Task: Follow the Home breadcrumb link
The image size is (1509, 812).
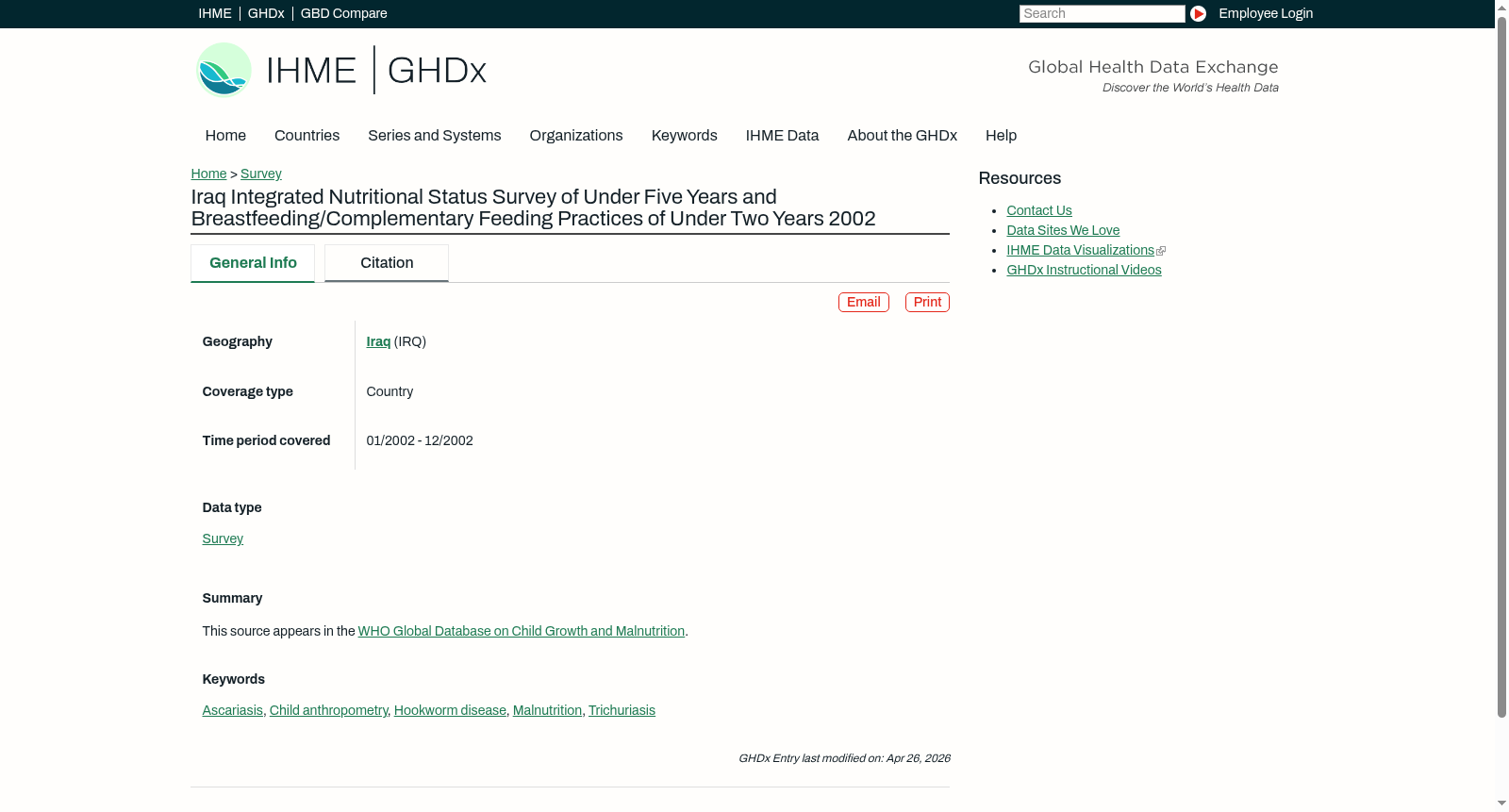Action: [x=208, y=174]
